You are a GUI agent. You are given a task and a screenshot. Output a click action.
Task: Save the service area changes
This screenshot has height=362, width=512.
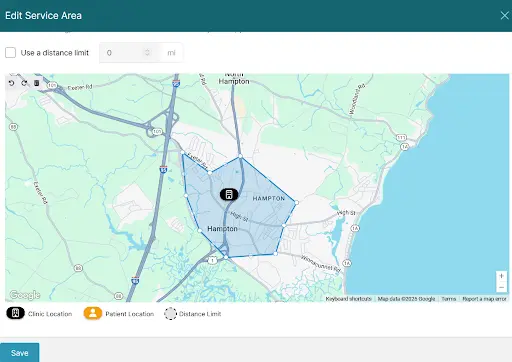click(x=19, y=353)
